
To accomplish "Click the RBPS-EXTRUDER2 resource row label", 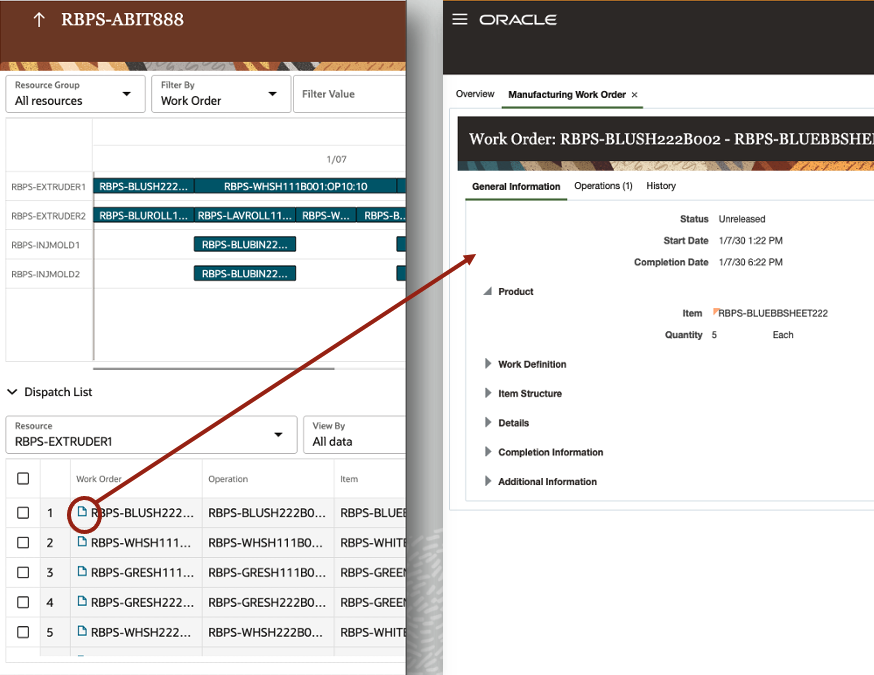I will [x=48, y=216].
